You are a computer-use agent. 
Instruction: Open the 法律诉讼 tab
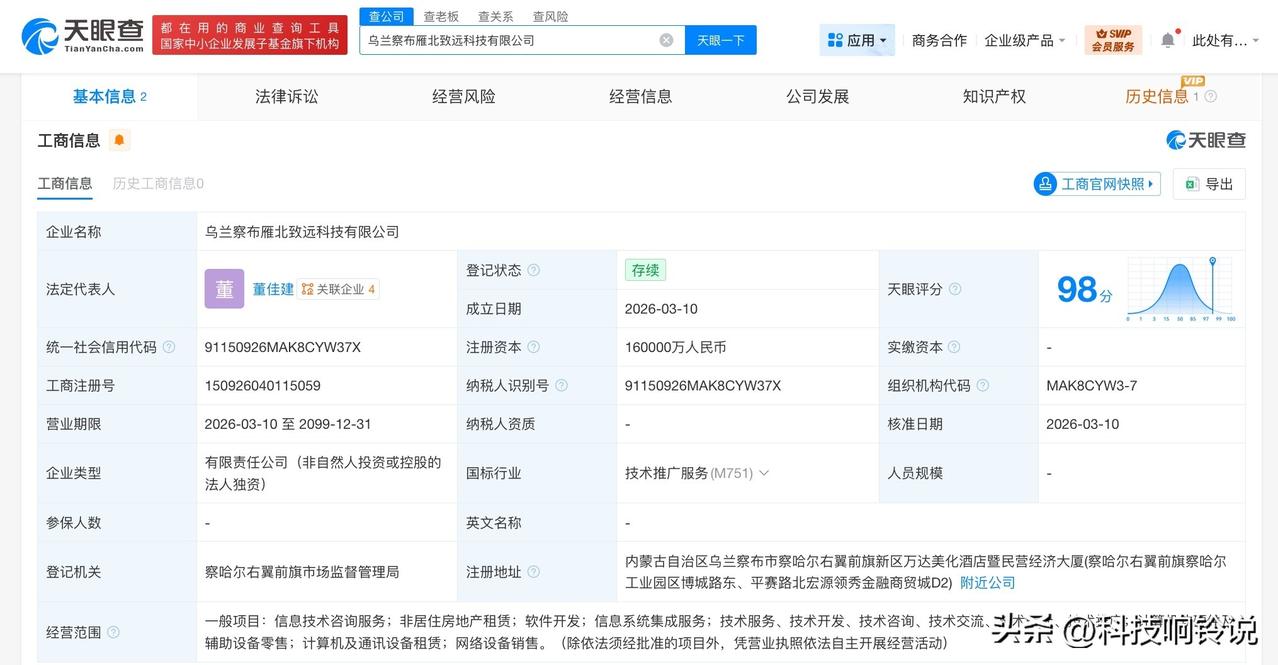[286, 96]
